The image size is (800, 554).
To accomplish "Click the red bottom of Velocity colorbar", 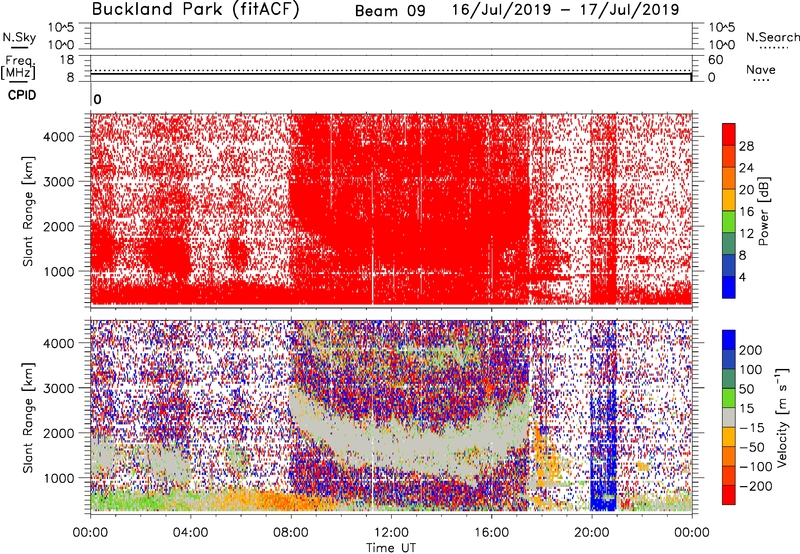I will 729,495.
